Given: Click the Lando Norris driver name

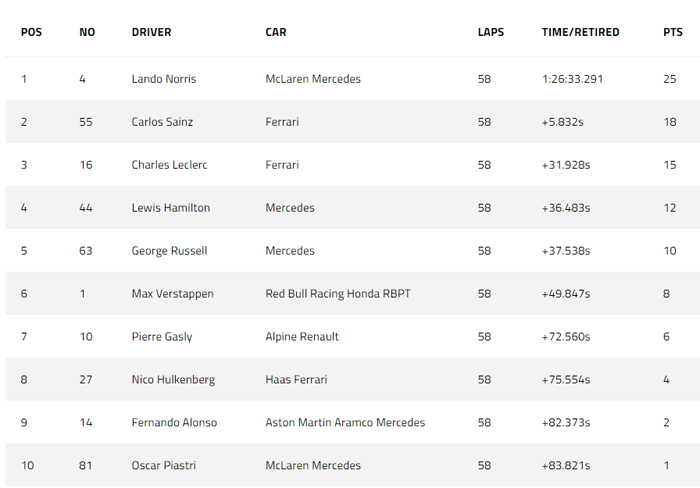Looking at the screenshot, I should click(163, 79).
